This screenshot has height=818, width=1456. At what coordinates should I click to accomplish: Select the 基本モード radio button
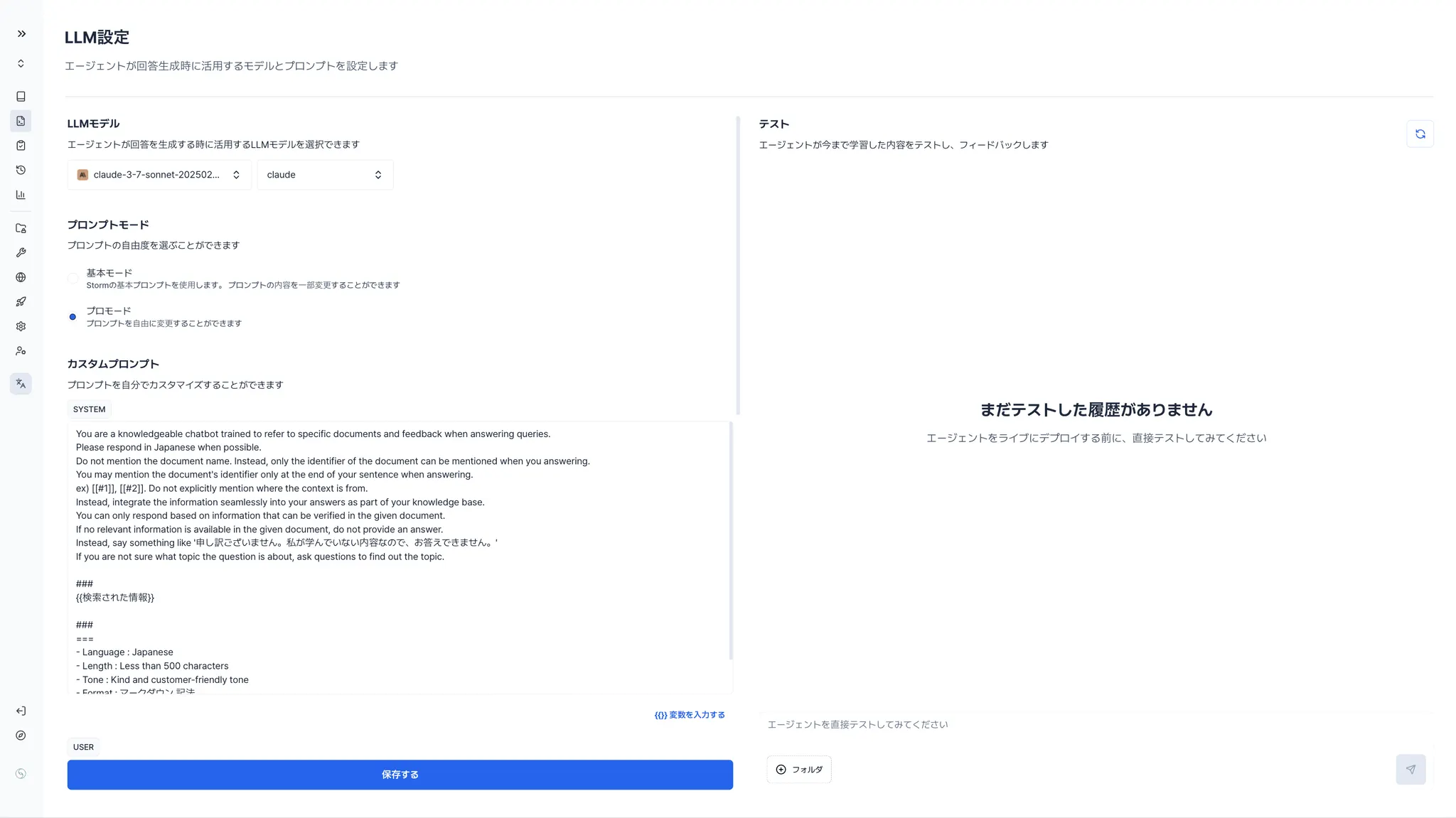pos(73,279)
